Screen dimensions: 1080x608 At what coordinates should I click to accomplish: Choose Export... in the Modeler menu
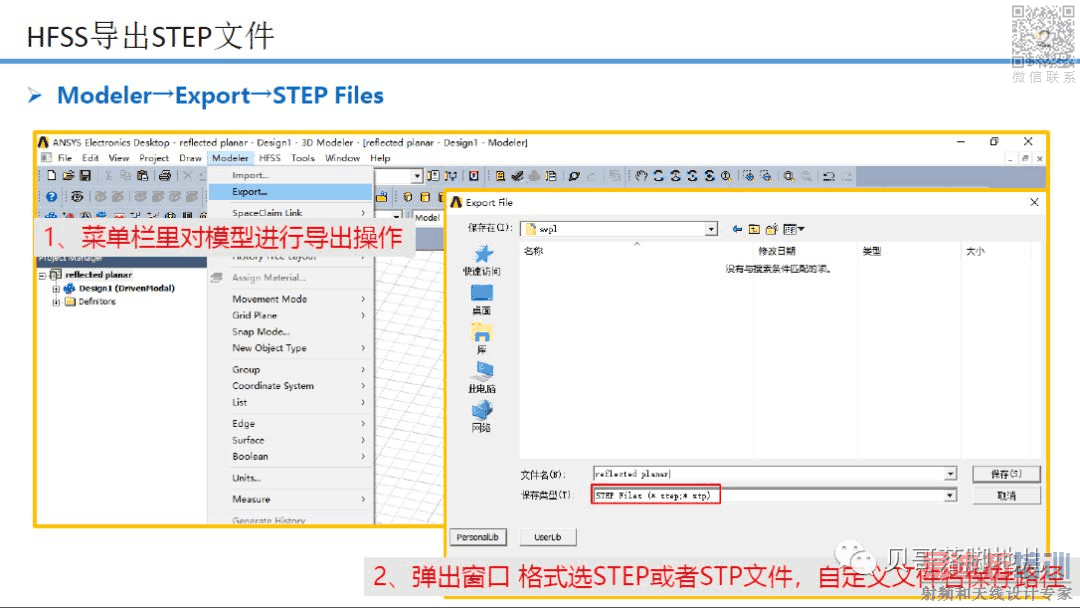coord(290,192)
